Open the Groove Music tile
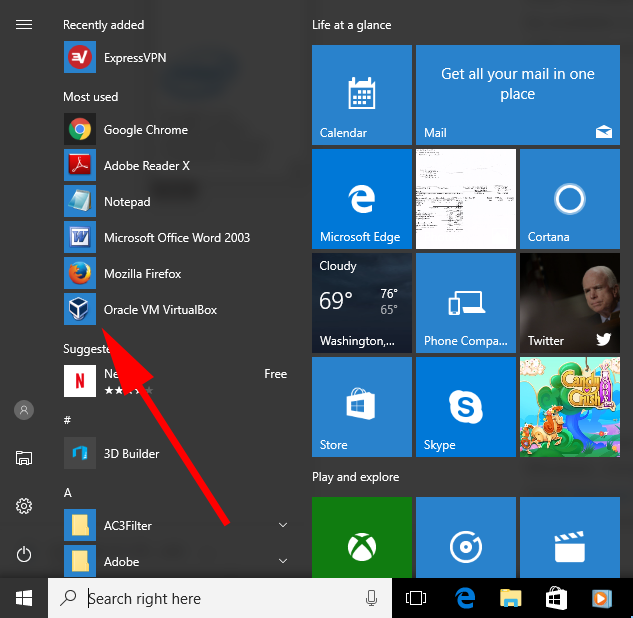Screen dimensions: 633x618 tap(466, 537)
